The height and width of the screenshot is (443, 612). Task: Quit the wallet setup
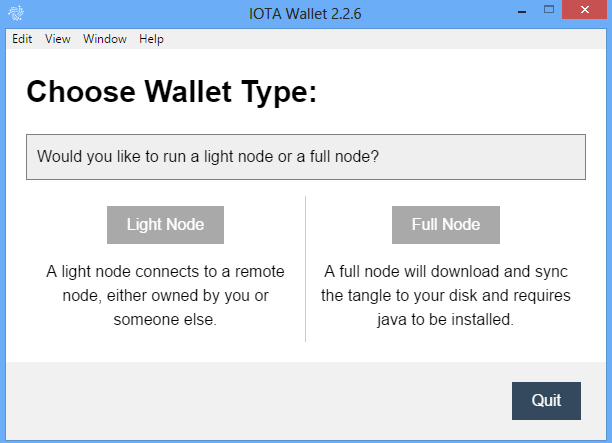546,401
